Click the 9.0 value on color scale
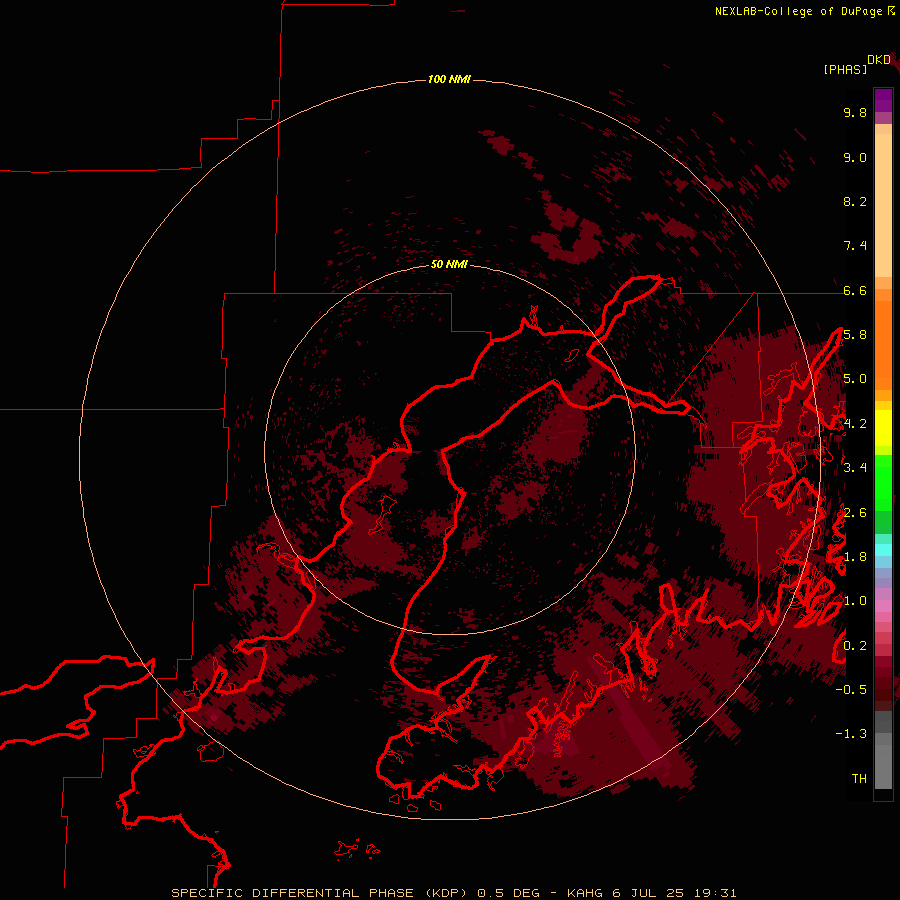The image size is (900, 900). tap(855, 157)
